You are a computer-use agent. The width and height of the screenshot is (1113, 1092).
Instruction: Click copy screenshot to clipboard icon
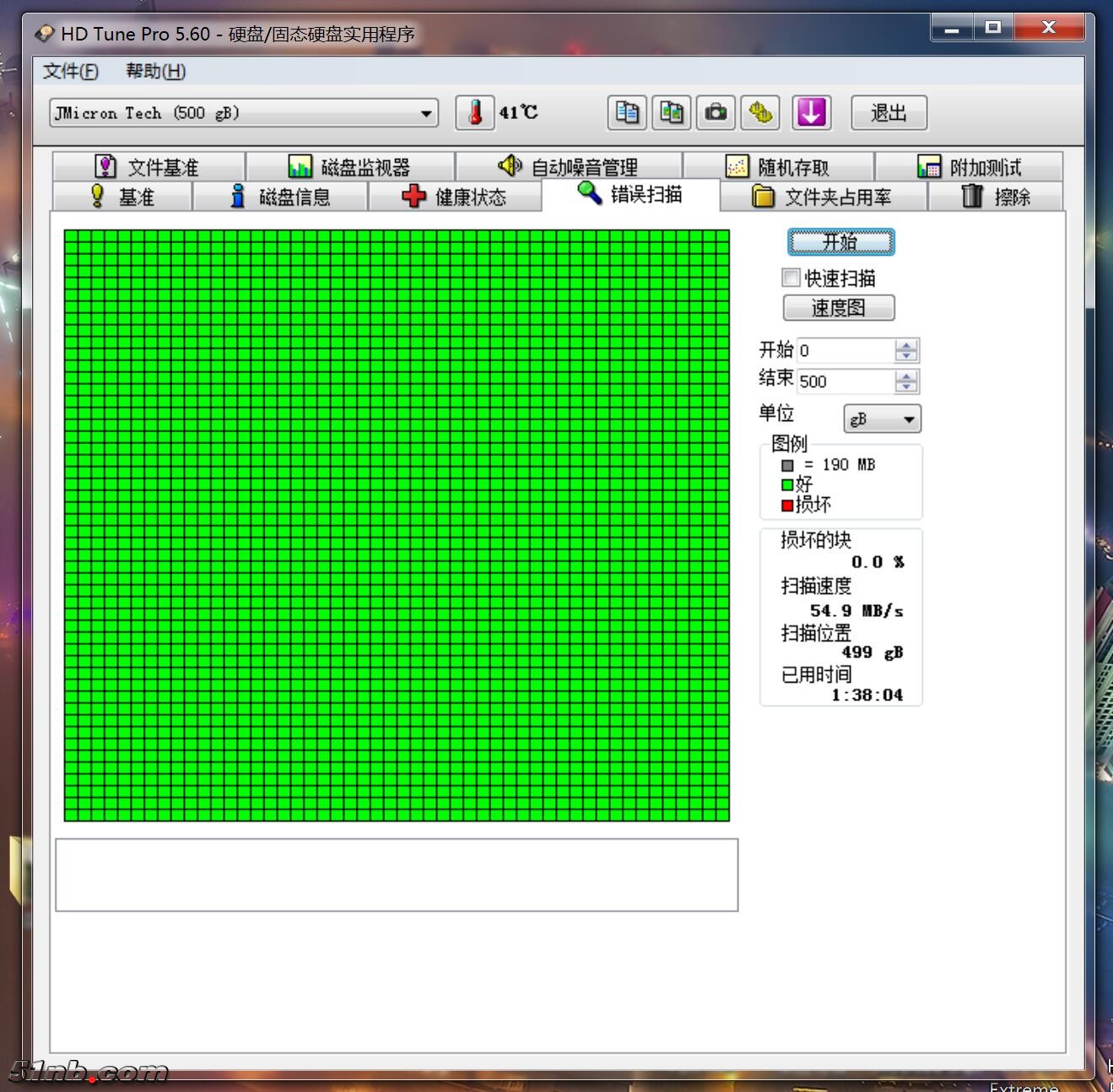[672, 113]
